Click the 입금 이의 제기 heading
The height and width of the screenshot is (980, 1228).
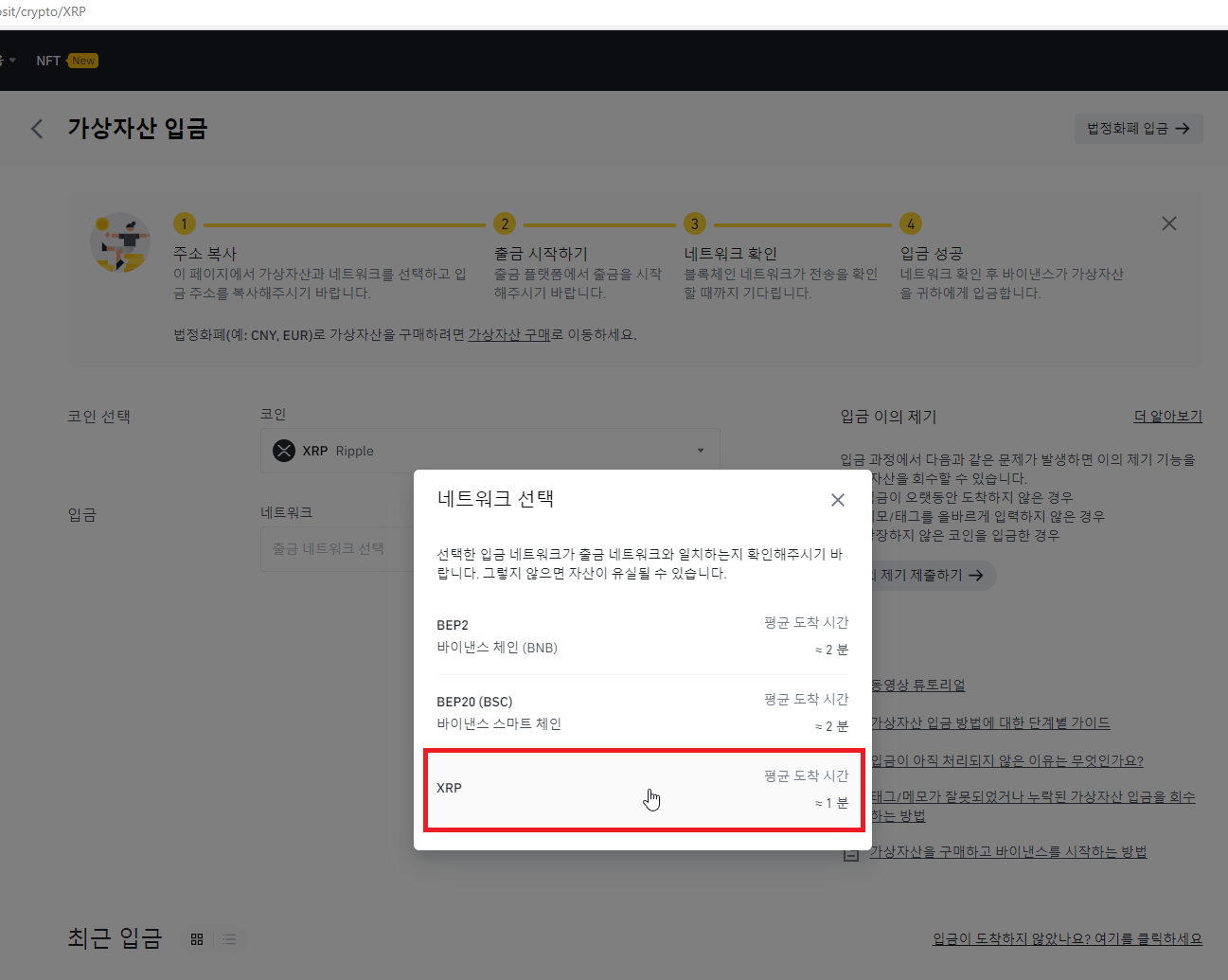coord(888,417)
